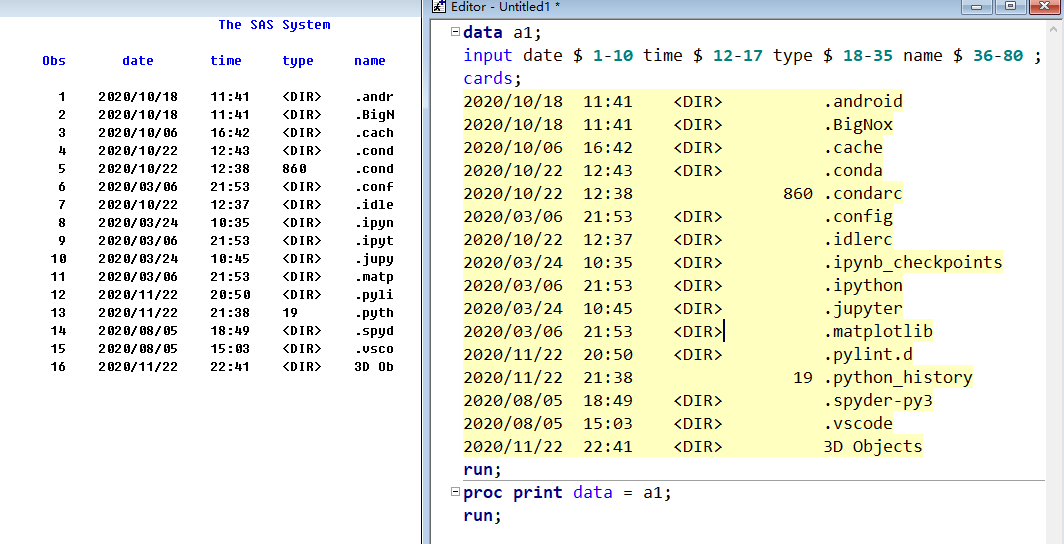Collapse the proc print step block
Image resolution: width=1064 pixels, height=544 pixels.
click(x=455, y=492)
